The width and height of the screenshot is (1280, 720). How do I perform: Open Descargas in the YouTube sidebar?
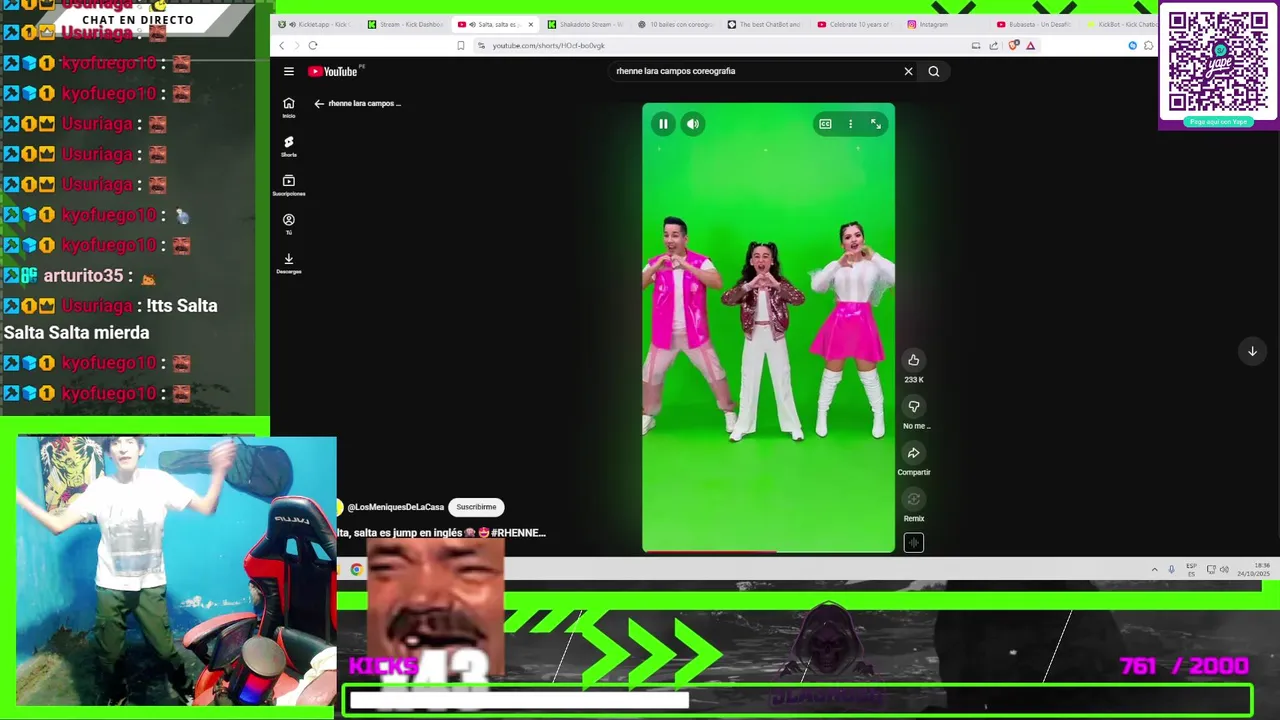tap(288, 263)
